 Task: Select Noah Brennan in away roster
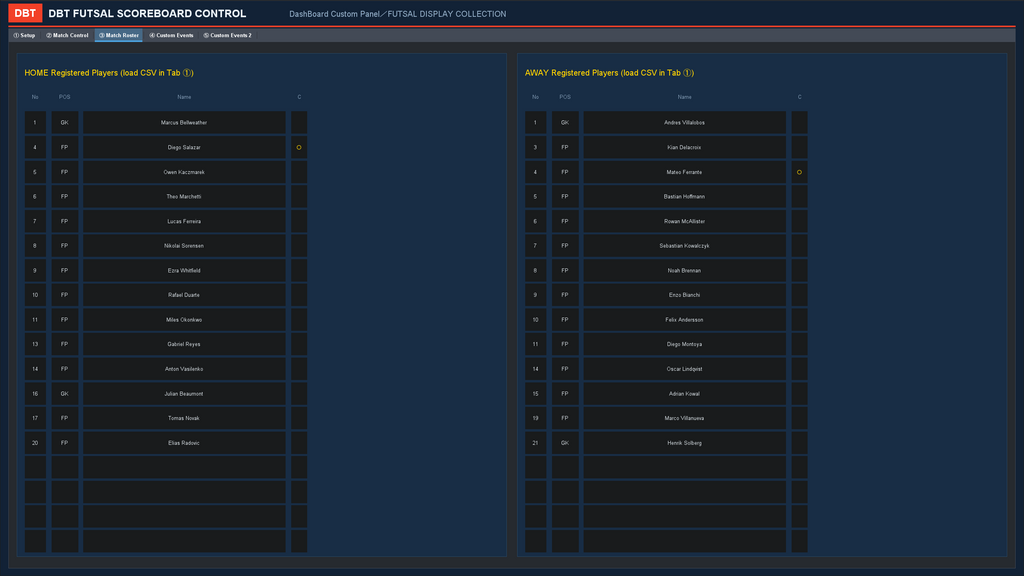(684, 270)
